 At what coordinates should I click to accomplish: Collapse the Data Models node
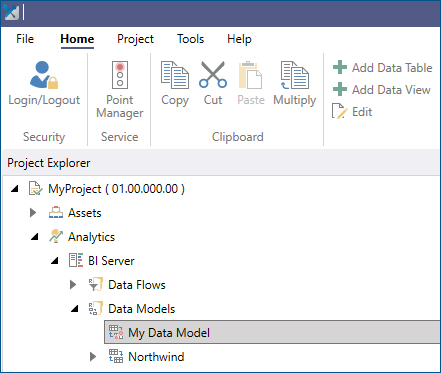point(75,309)
